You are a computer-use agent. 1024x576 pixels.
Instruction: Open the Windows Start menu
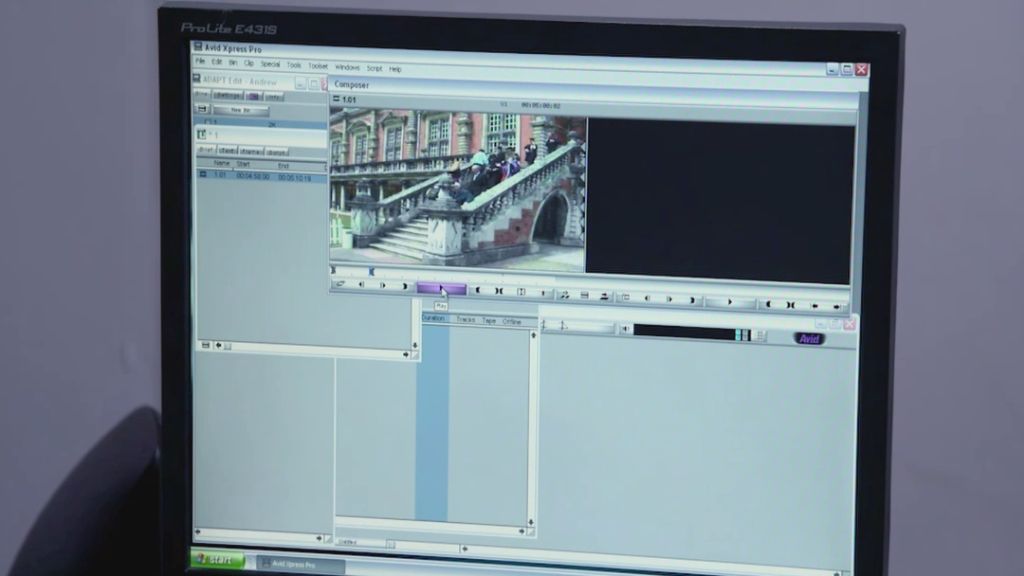click(x=217, y=560)
